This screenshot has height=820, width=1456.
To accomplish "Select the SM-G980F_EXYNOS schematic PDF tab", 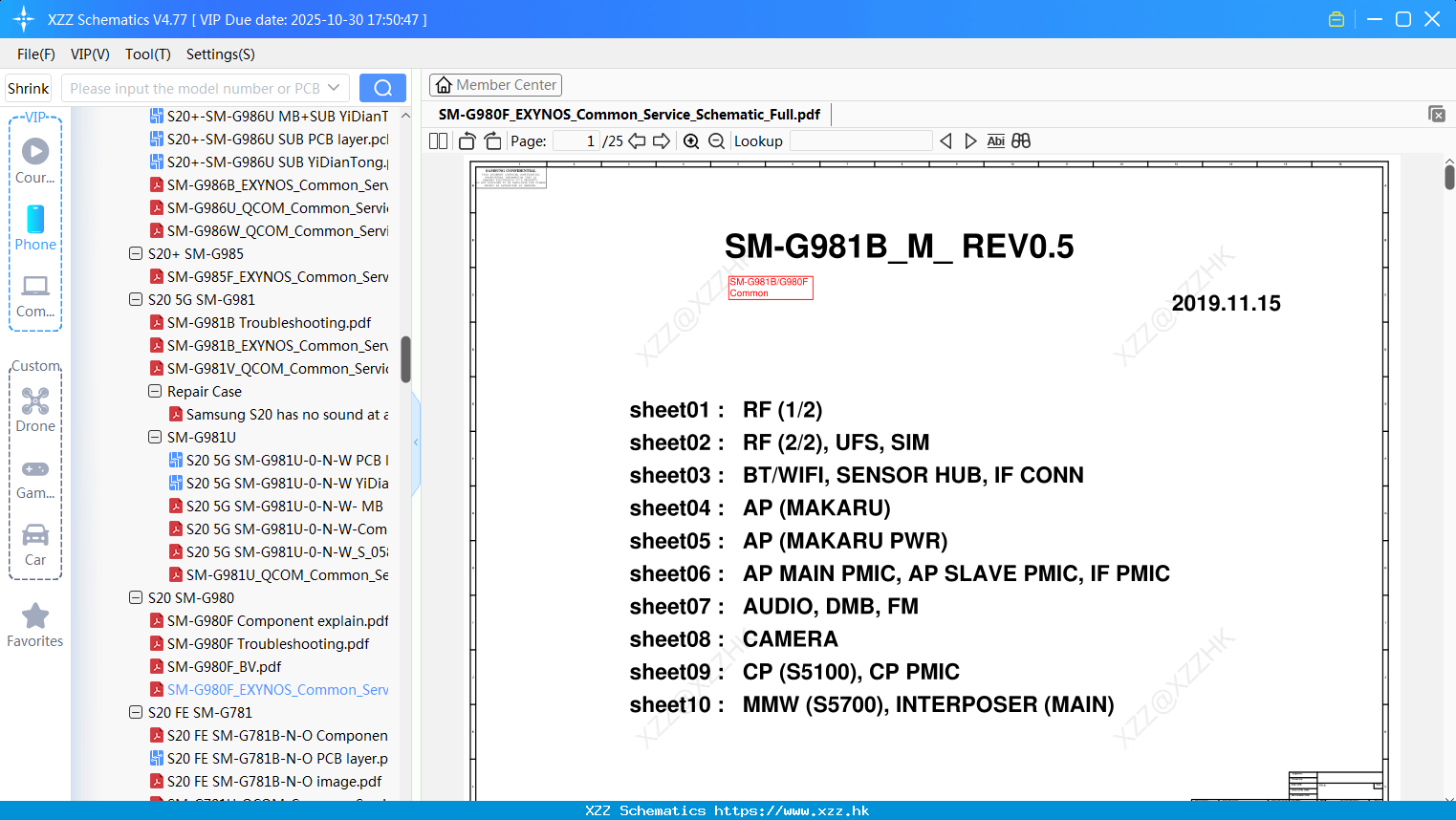I will click(629, 115).
